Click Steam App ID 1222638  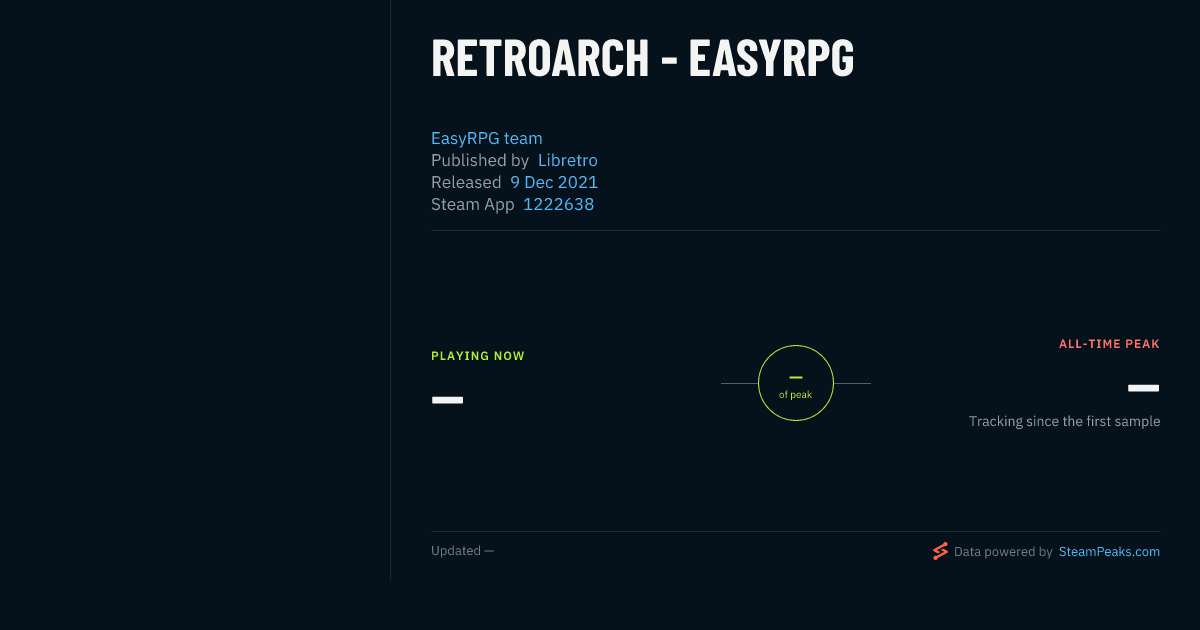click(x=559, y=204)
